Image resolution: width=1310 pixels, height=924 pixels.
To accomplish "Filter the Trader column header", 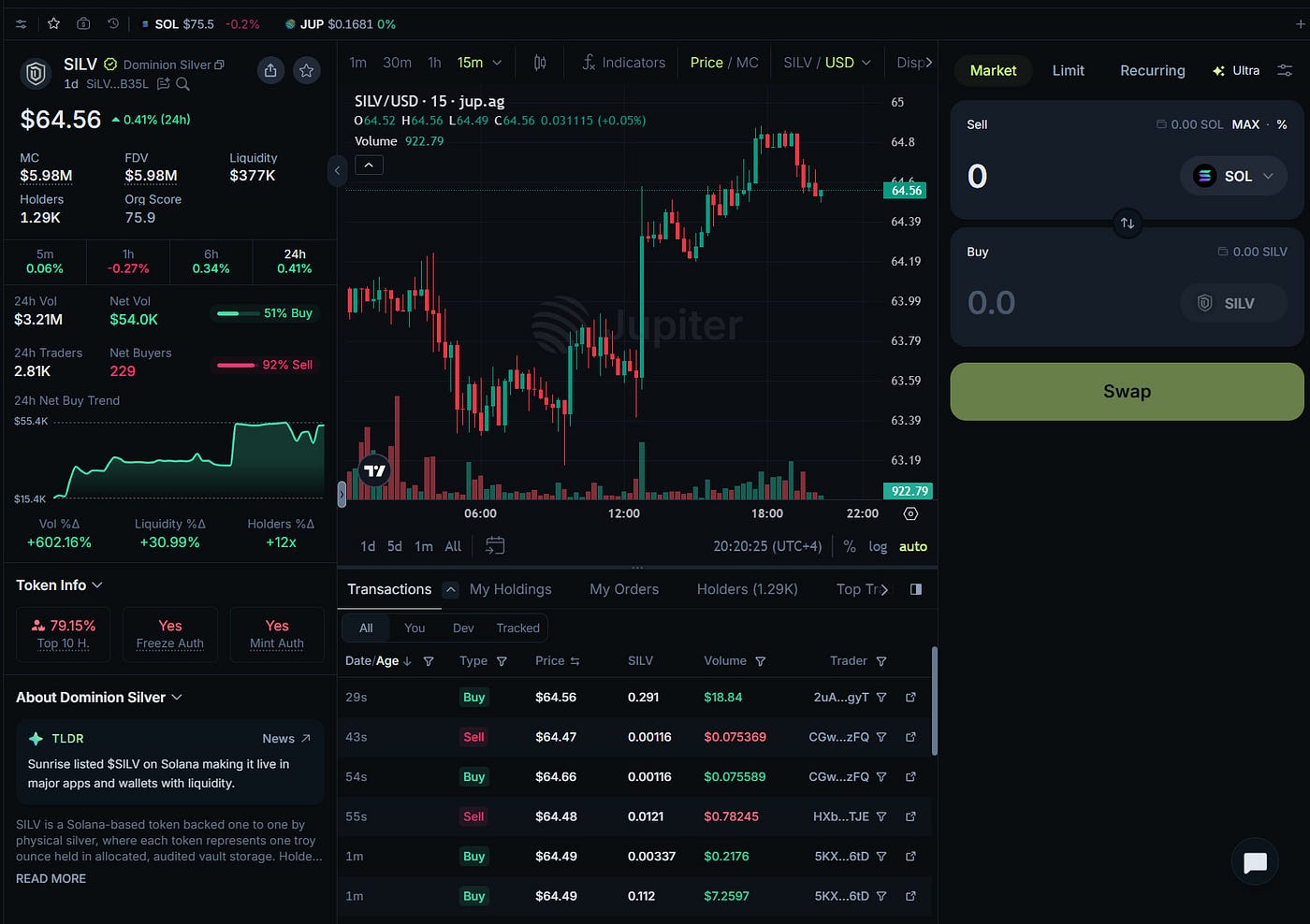I will coord(881,661).
